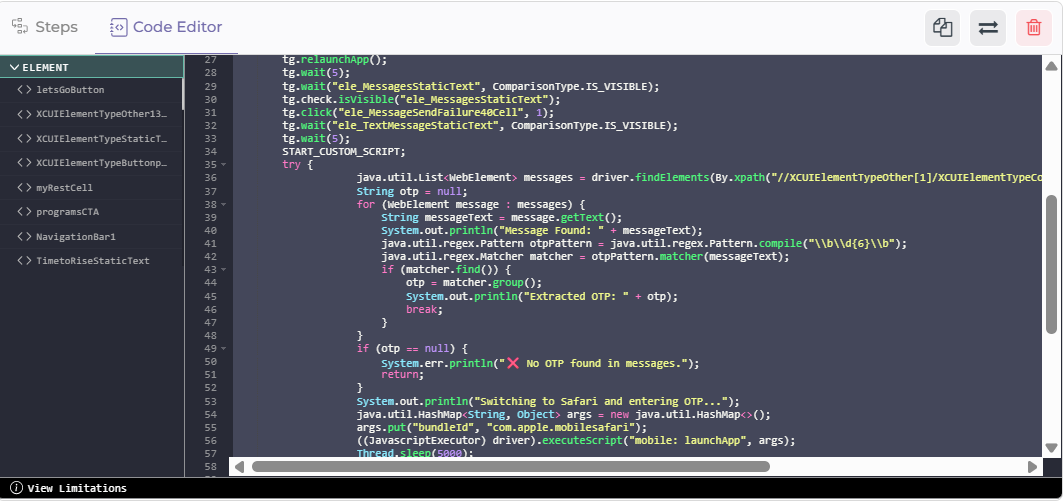Collapse the ELEMENT section chevron

point(14,67)
